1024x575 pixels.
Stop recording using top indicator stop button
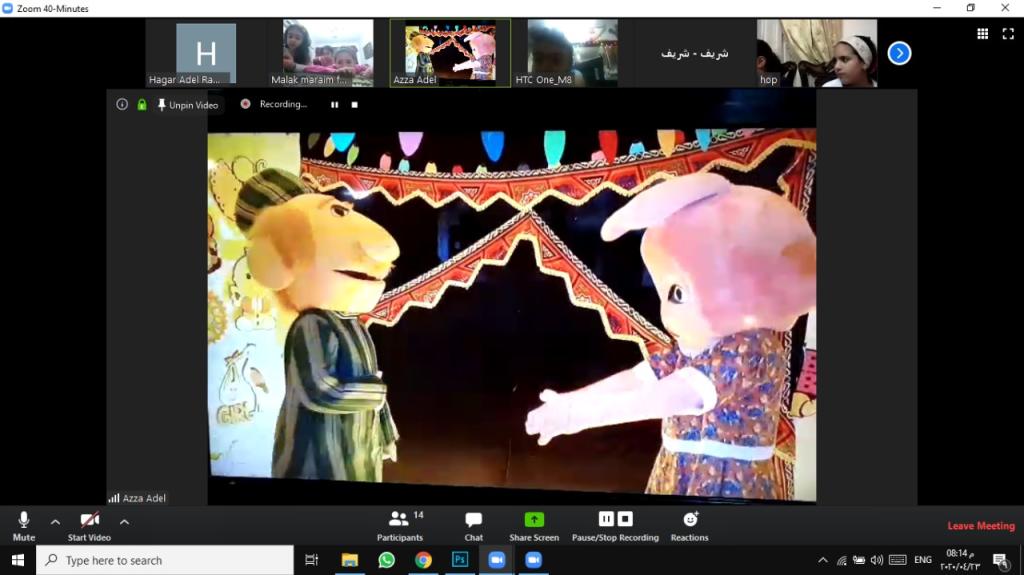[x=355, y=105]
